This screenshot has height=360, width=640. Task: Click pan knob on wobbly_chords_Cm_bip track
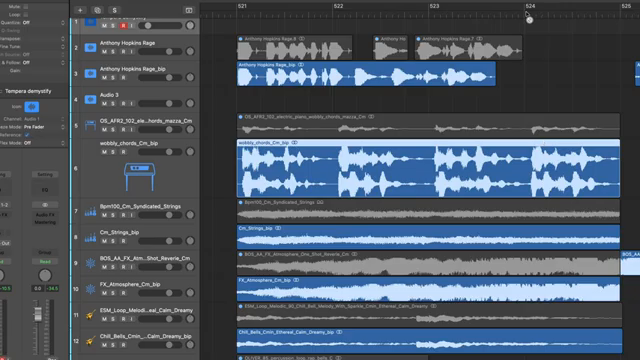[190, 152]
